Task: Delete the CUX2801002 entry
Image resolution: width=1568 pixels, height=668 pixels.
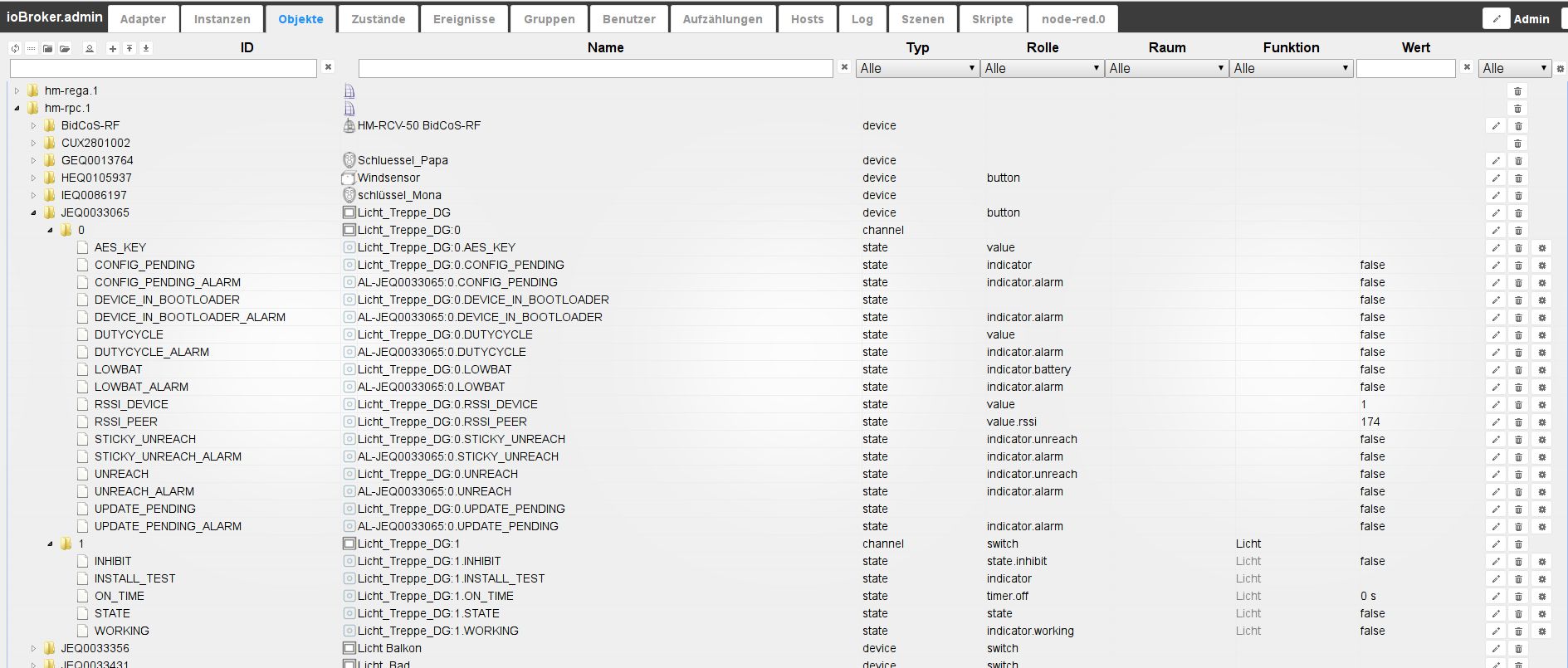Action: point(1517,144)
